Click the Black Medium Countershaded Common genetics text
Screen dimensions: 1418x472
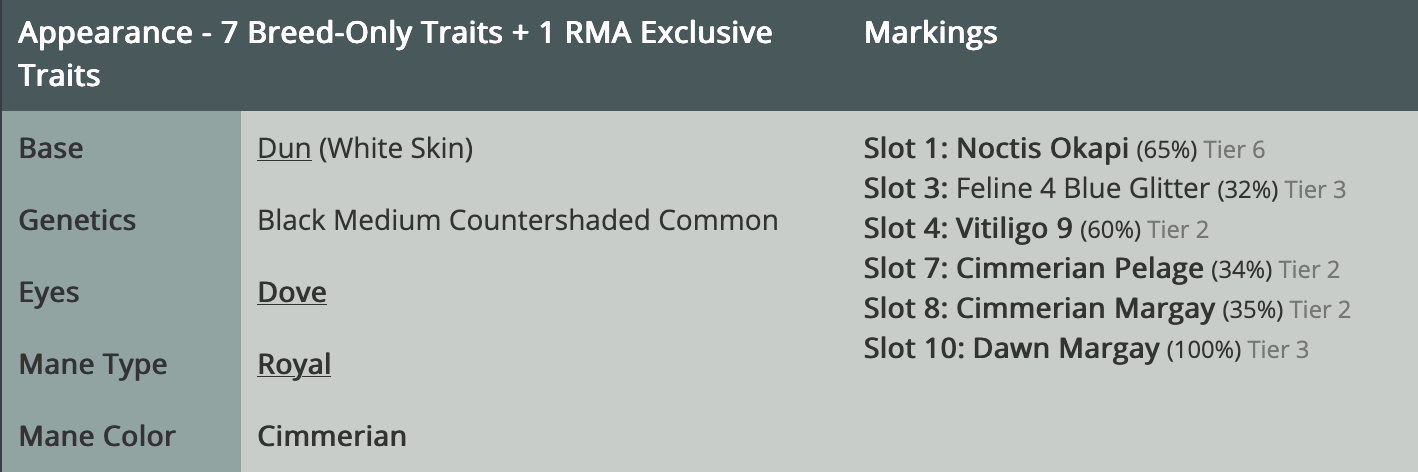click(517, 220)
